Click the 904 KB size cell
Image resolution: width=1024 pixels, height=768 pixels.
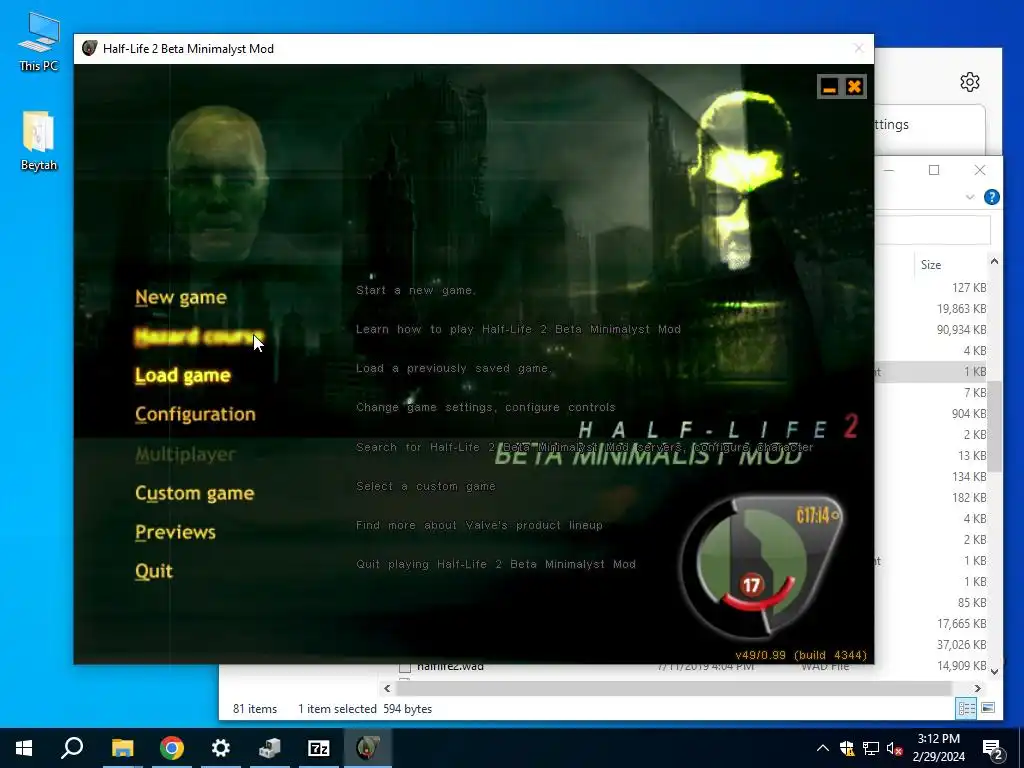(968, 414)
